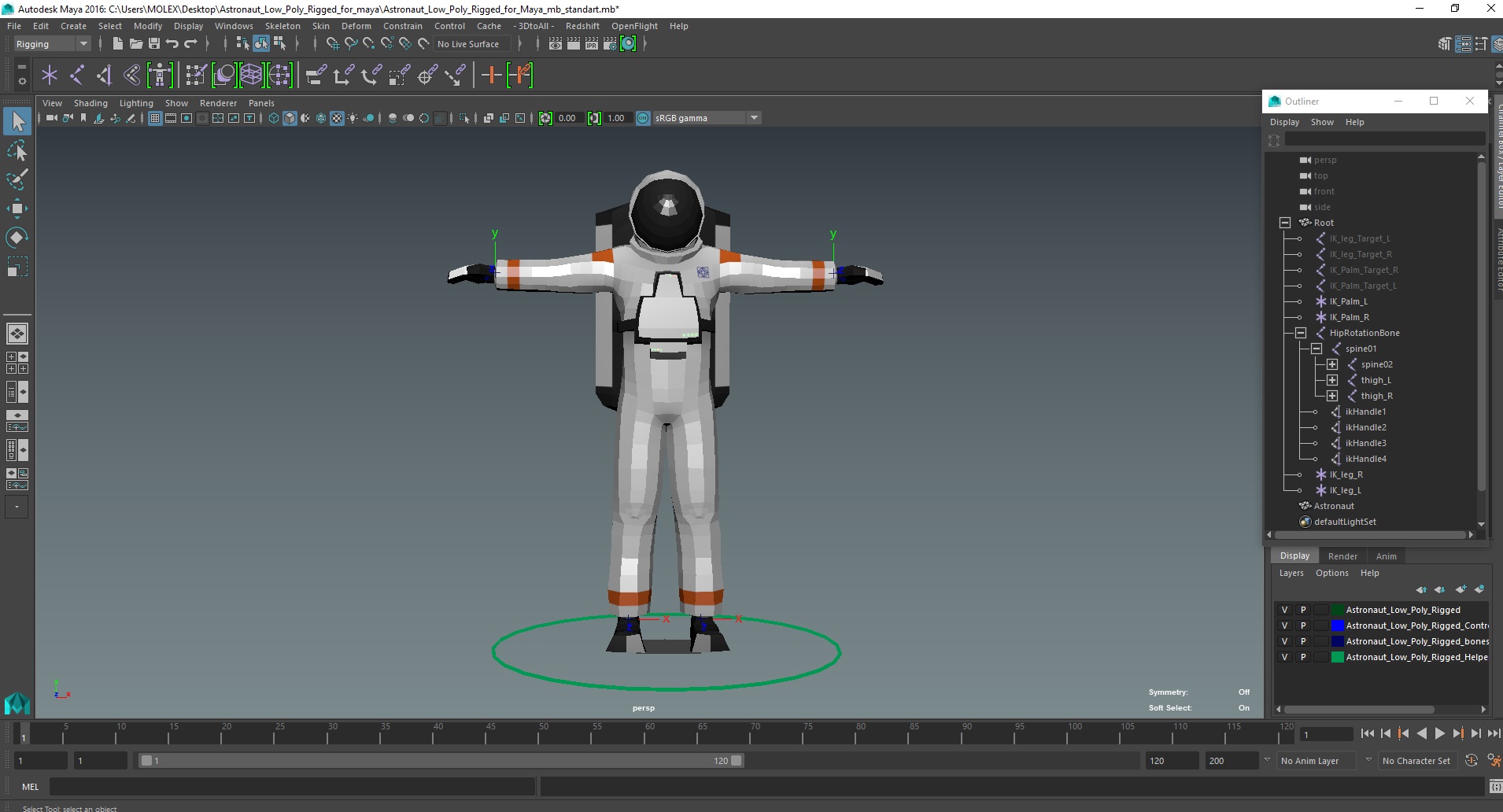This screenshot has width=1503, height=812.
Task: Toggle color management sRGB icon
Action: (x=643, y=118)
